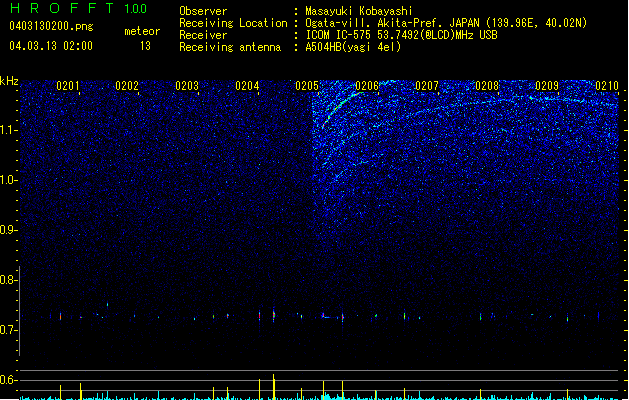Click the 'meteor' label
This screenshot has height=400, width=629.
pos(142,31)
